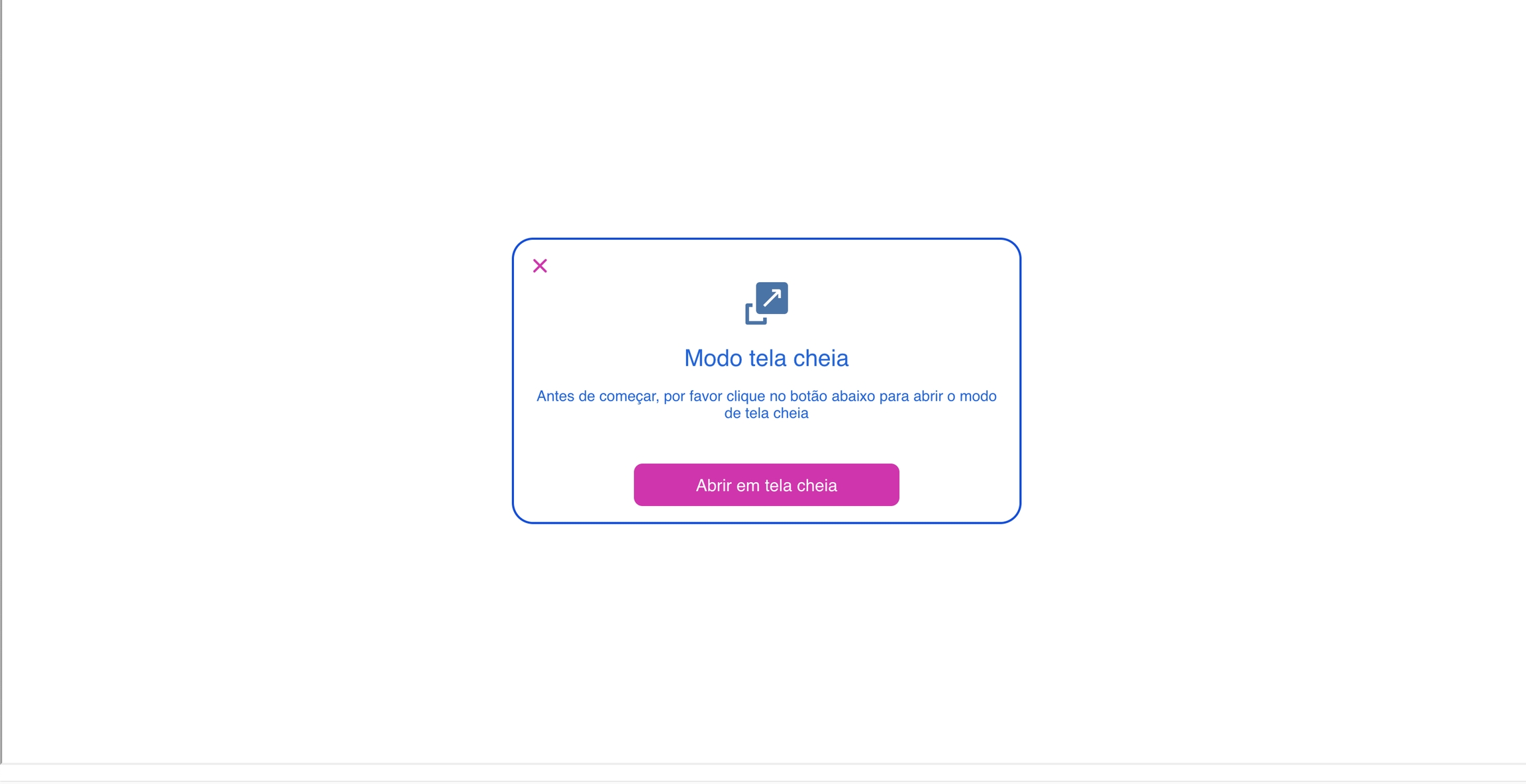
Task: Click the word cheia in the title
Action: [821, 358]
